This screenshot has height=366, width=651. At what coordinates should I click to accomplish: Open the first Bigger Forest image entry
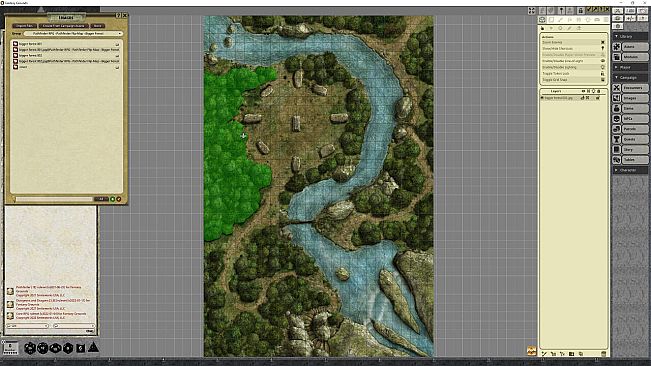tap(66, 44)
